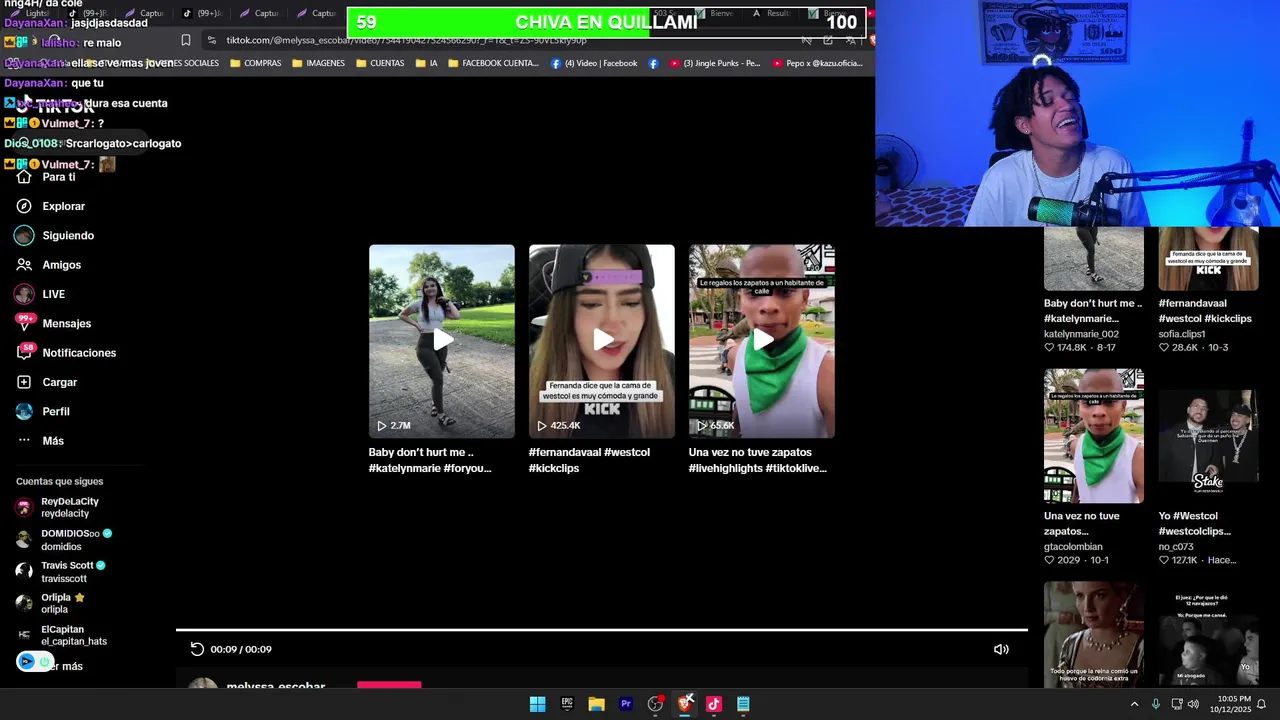This screenshot has height=720, width=1280.
Task: Open the Jingle Punks YouTube bookmark
Action: (x=715, y=63)
